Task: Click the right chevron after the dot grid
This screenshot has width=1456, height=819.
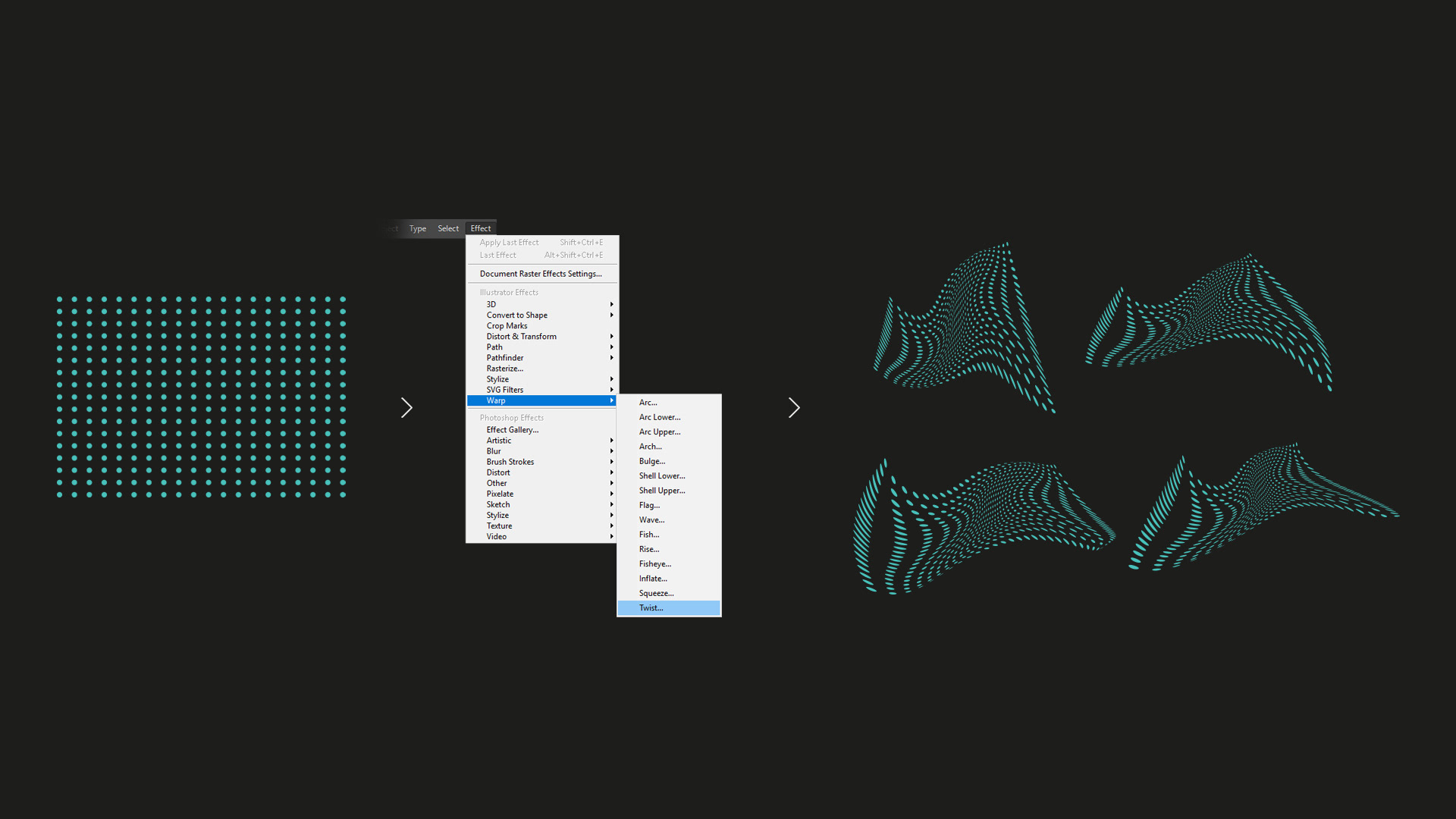Action: [406, 408]
